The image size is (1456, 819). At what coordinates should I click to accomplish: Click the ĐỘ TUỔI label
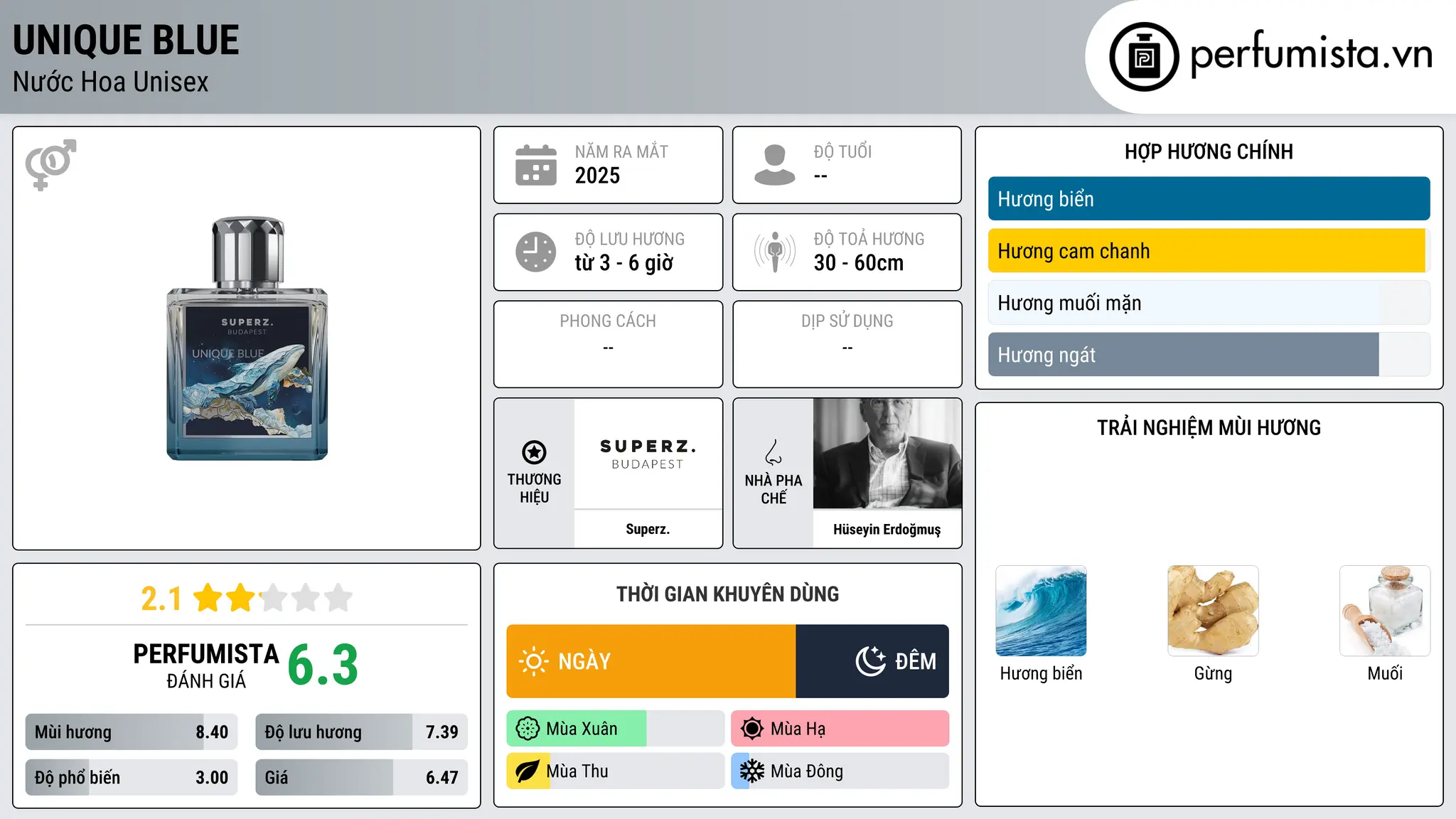(842, 151)
